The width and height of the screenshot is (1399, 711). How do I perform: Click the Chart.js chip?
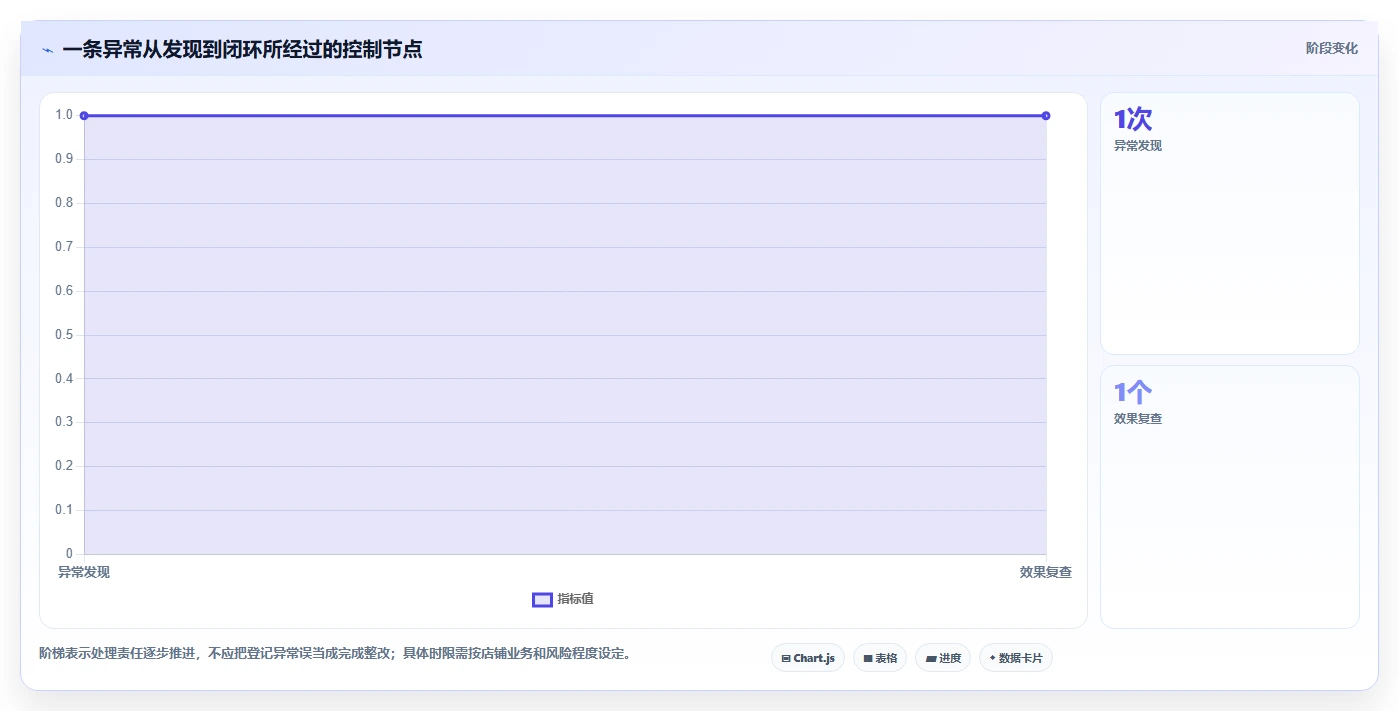[x=808, y=658]
